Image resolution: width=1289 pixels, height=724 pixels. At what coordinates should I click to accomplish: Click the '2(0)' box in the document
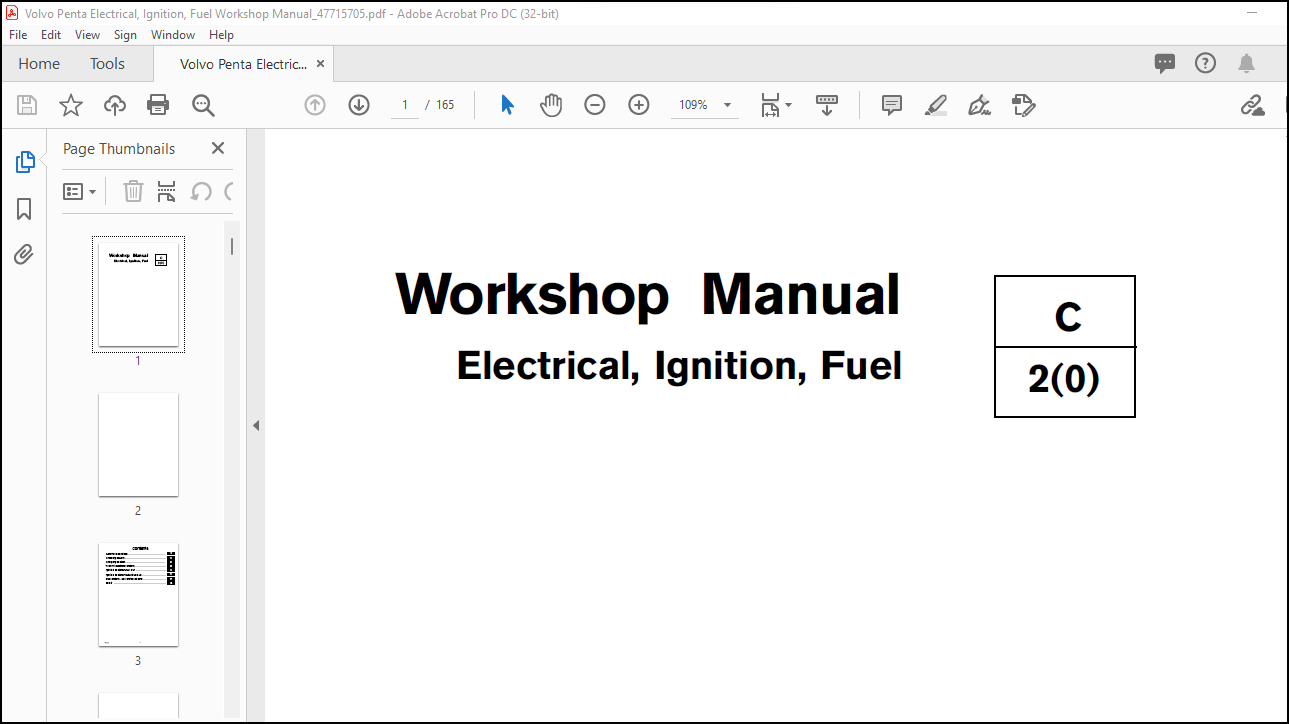(1065, 382)
